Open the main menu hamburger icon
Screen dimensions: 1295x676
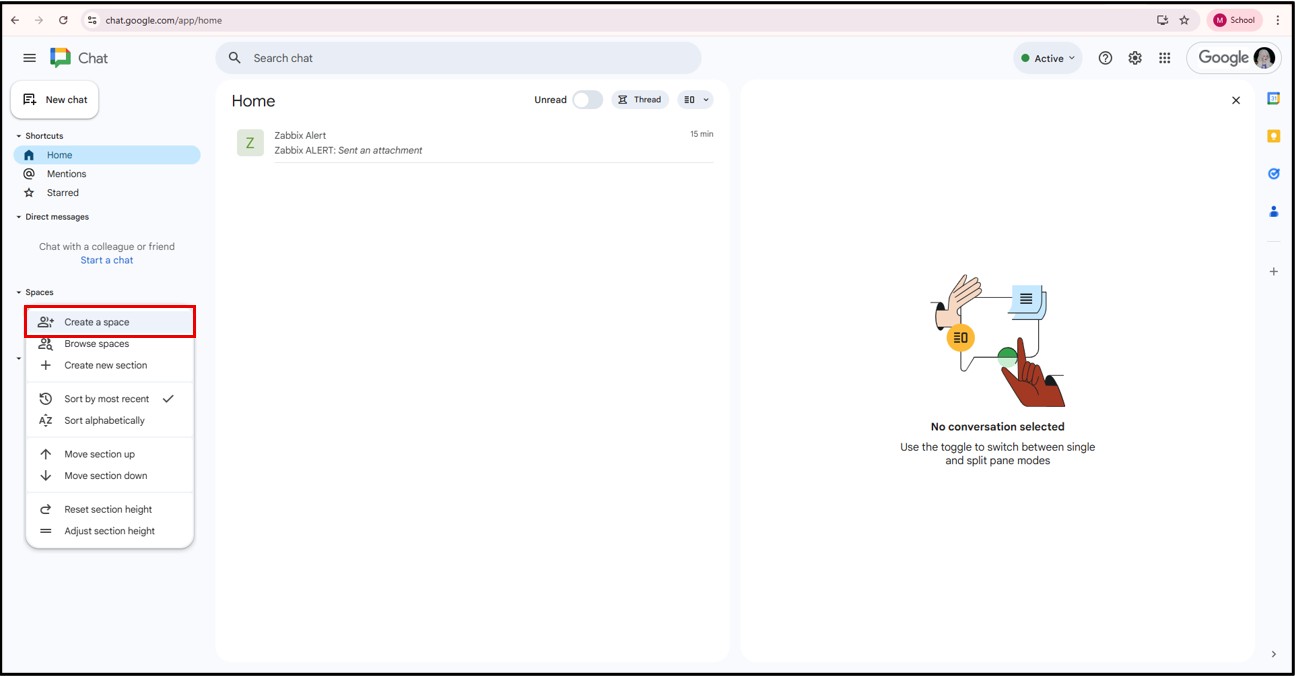[29, 58]
